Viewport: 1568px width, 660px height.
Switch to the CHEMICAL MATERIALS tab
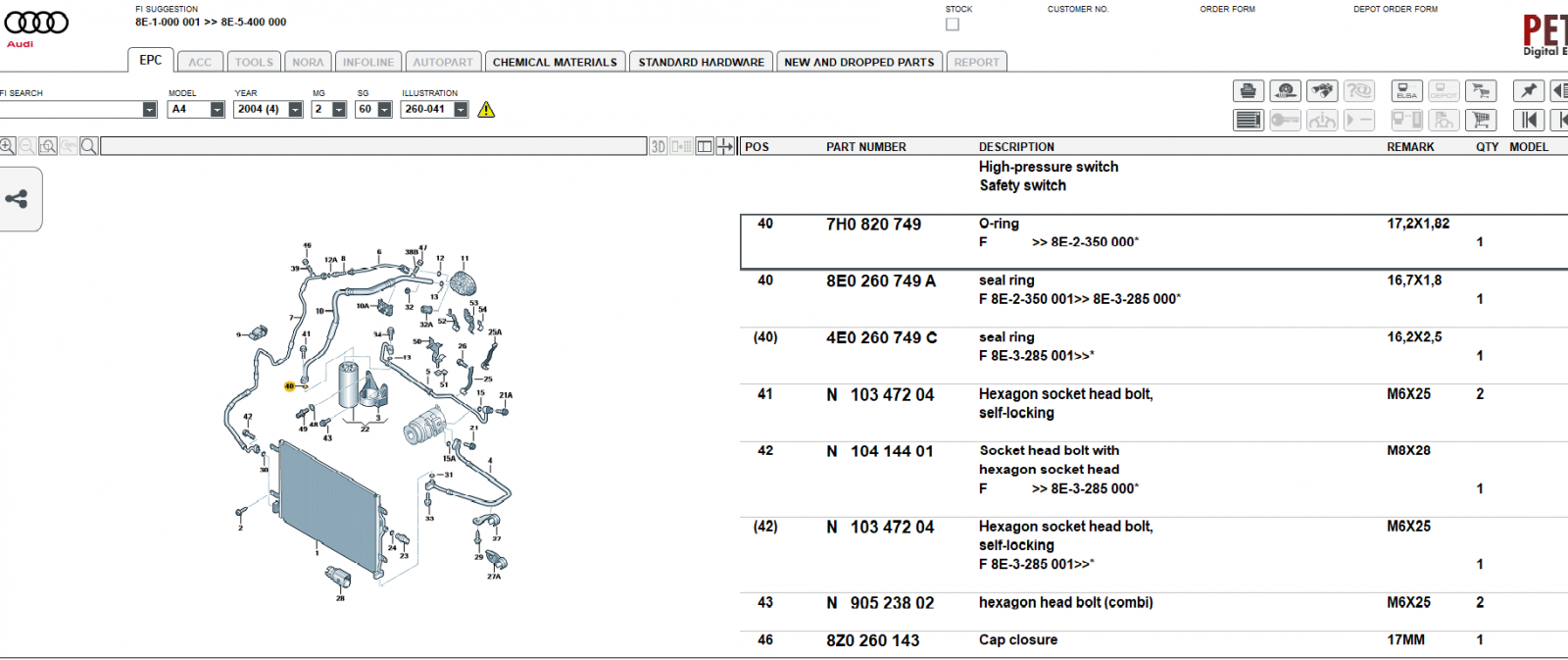[555, 62]
